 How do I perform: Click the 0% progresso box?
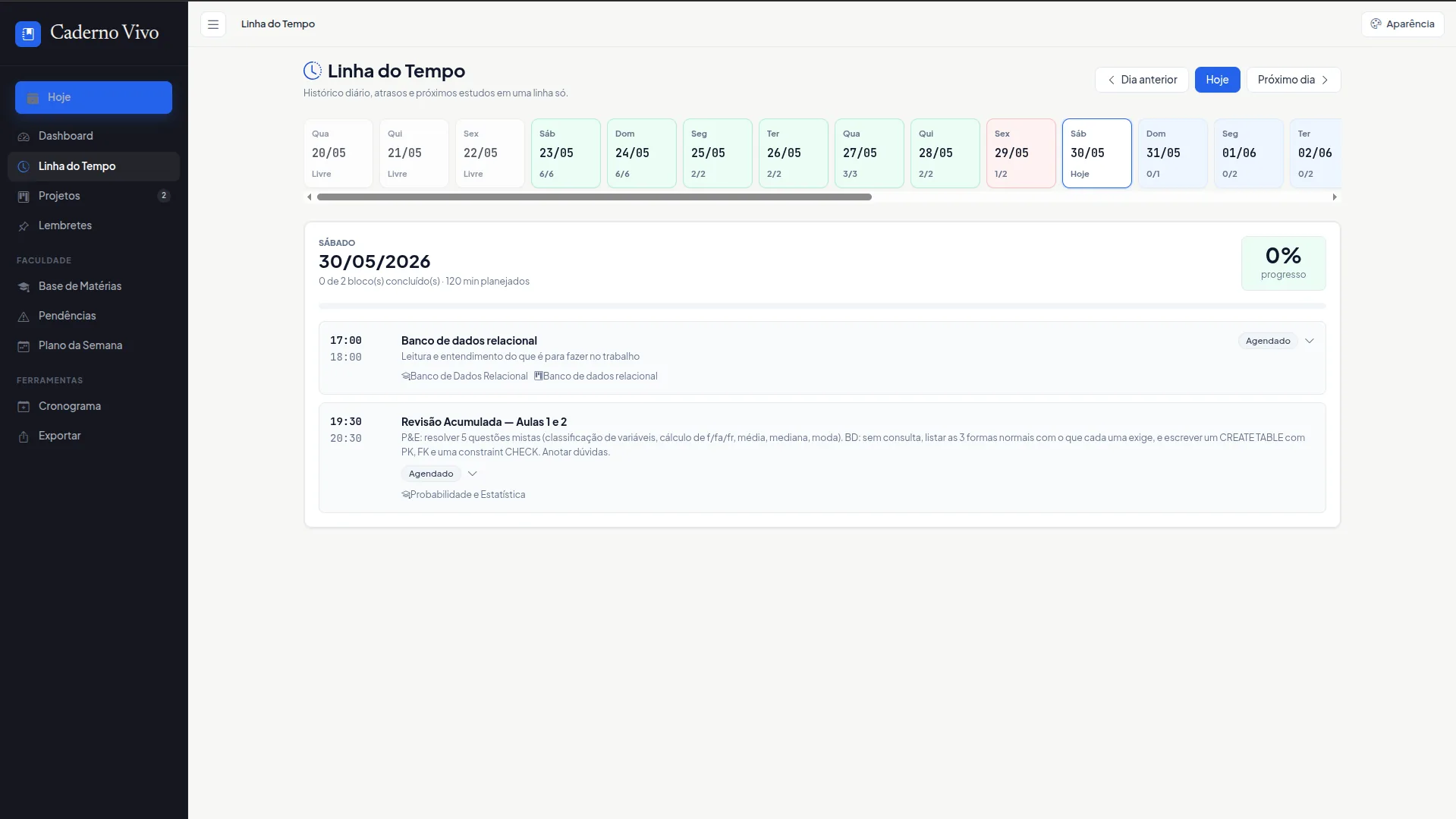pos(1283,263)
